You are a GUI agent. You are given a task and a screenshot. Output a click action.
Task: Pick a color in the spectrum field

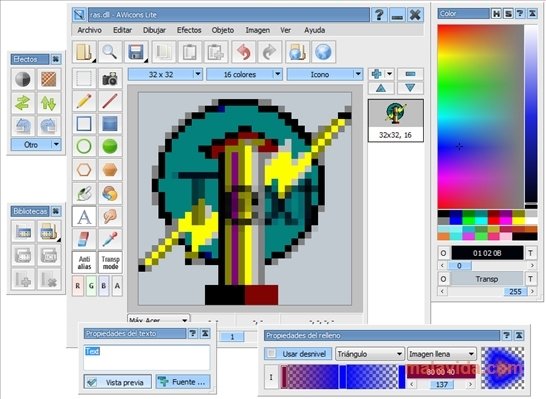pos(481,117)
